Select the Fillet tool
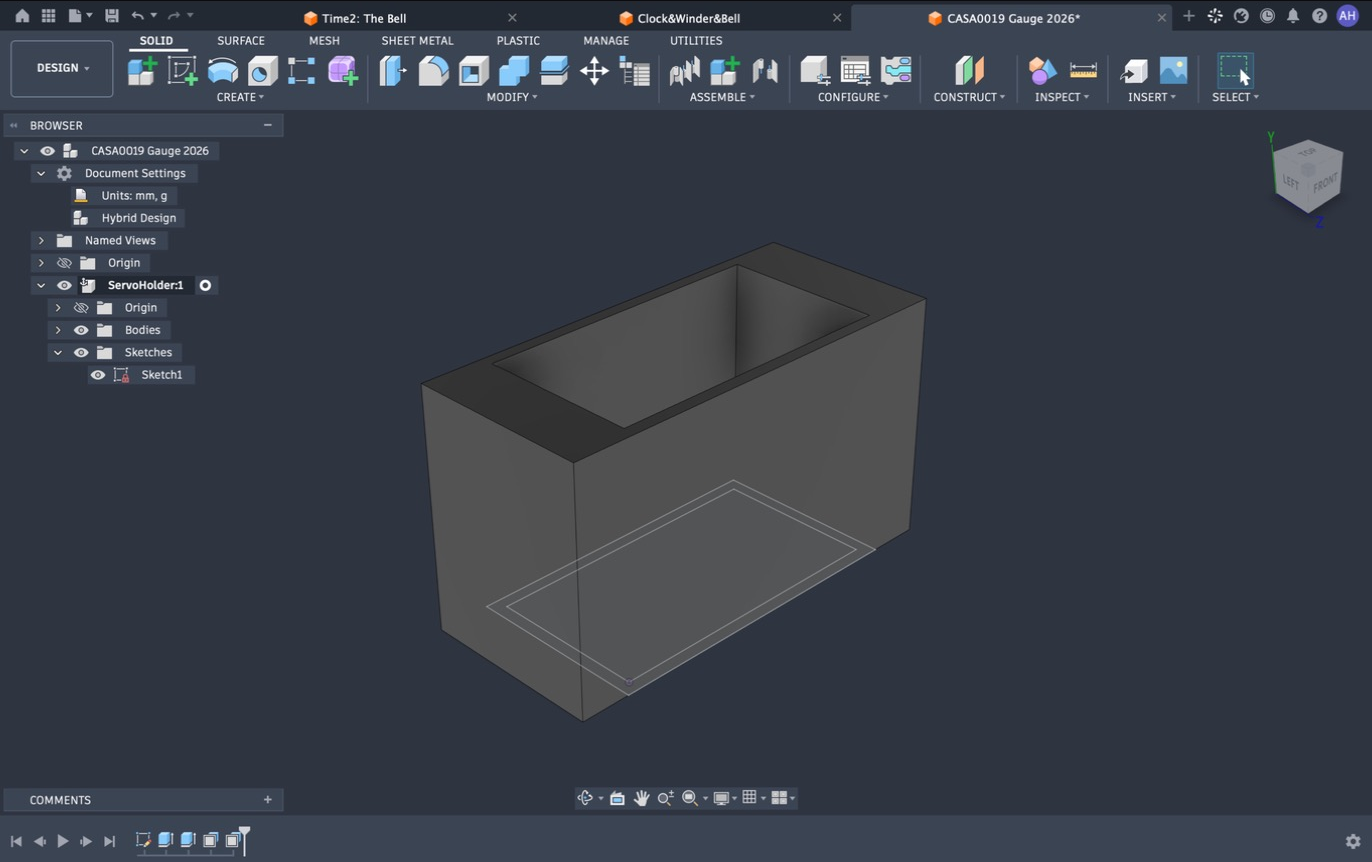Image resolution: width=1372 pixels, height=862 pixels. tap(433, 71)
